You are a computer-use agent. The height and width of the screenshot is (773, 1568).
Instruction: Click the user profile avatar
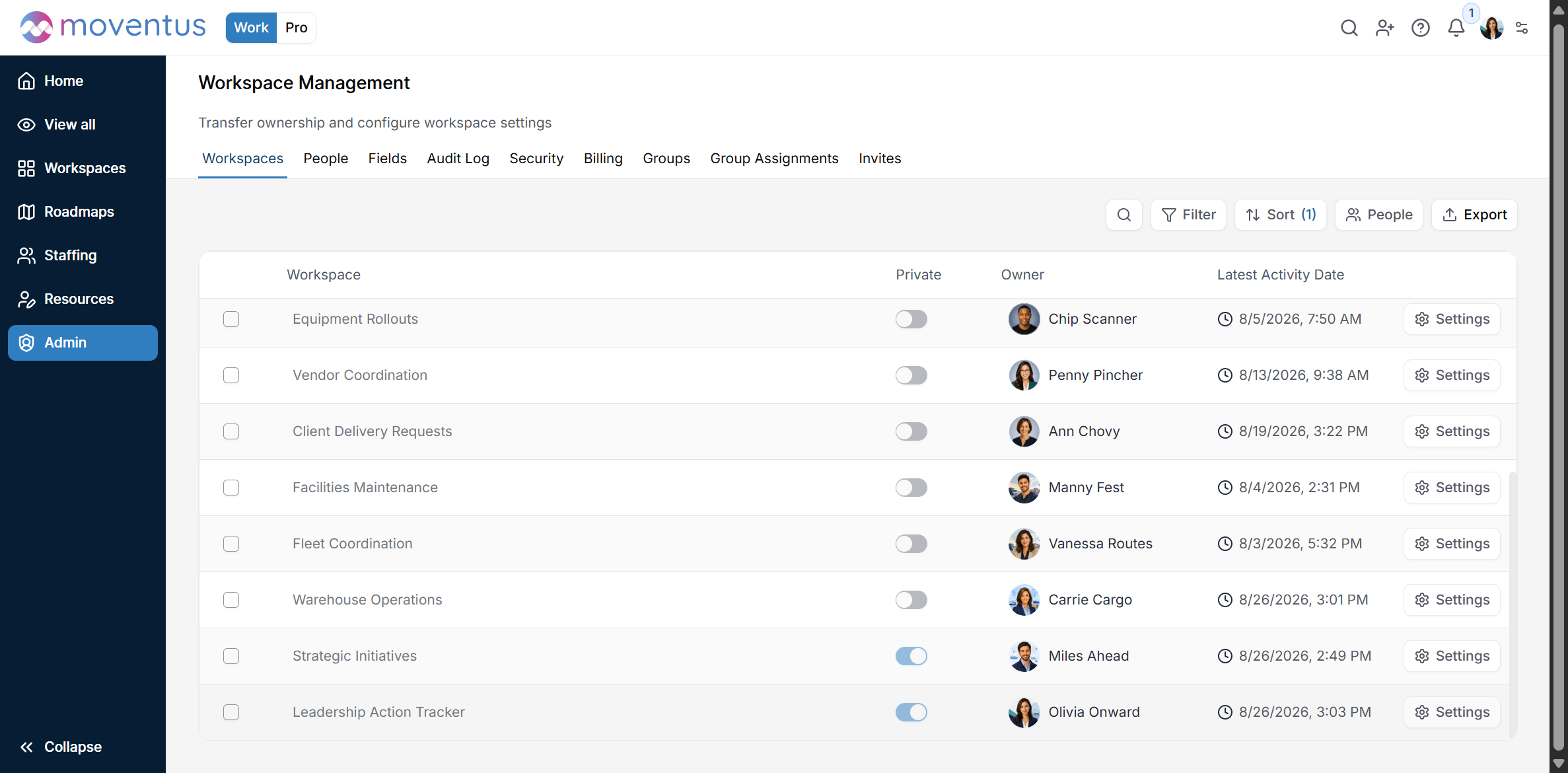pos(1491,28)
